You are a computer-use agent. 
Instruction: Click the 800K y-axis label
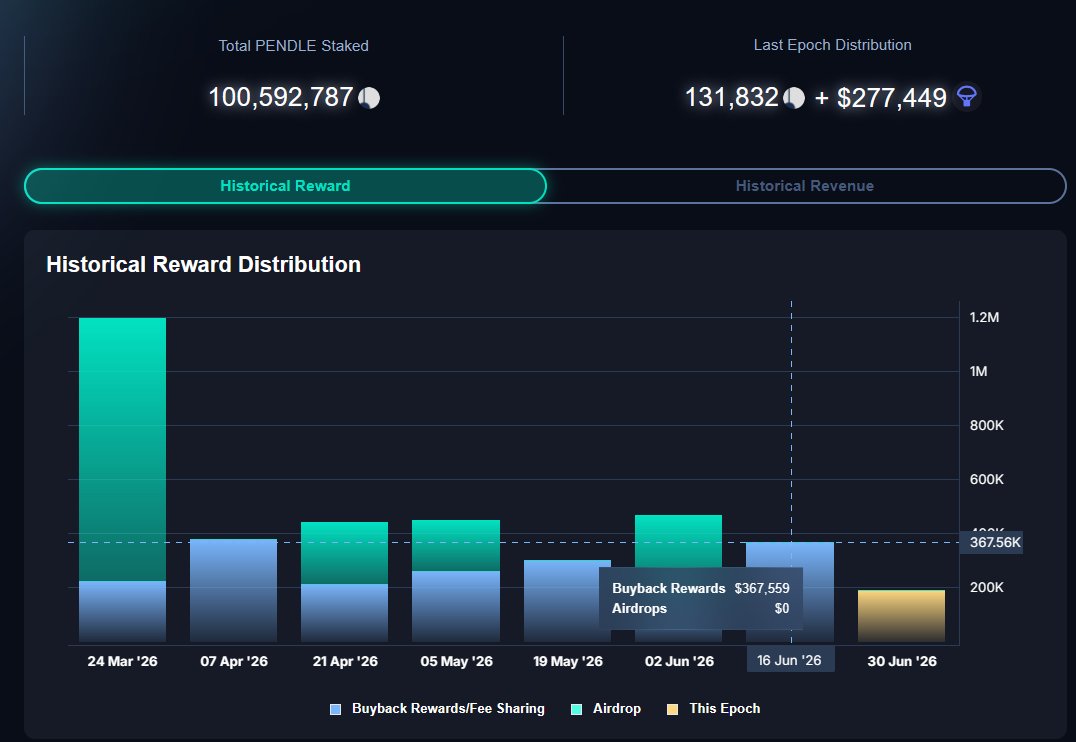[986, 426]
